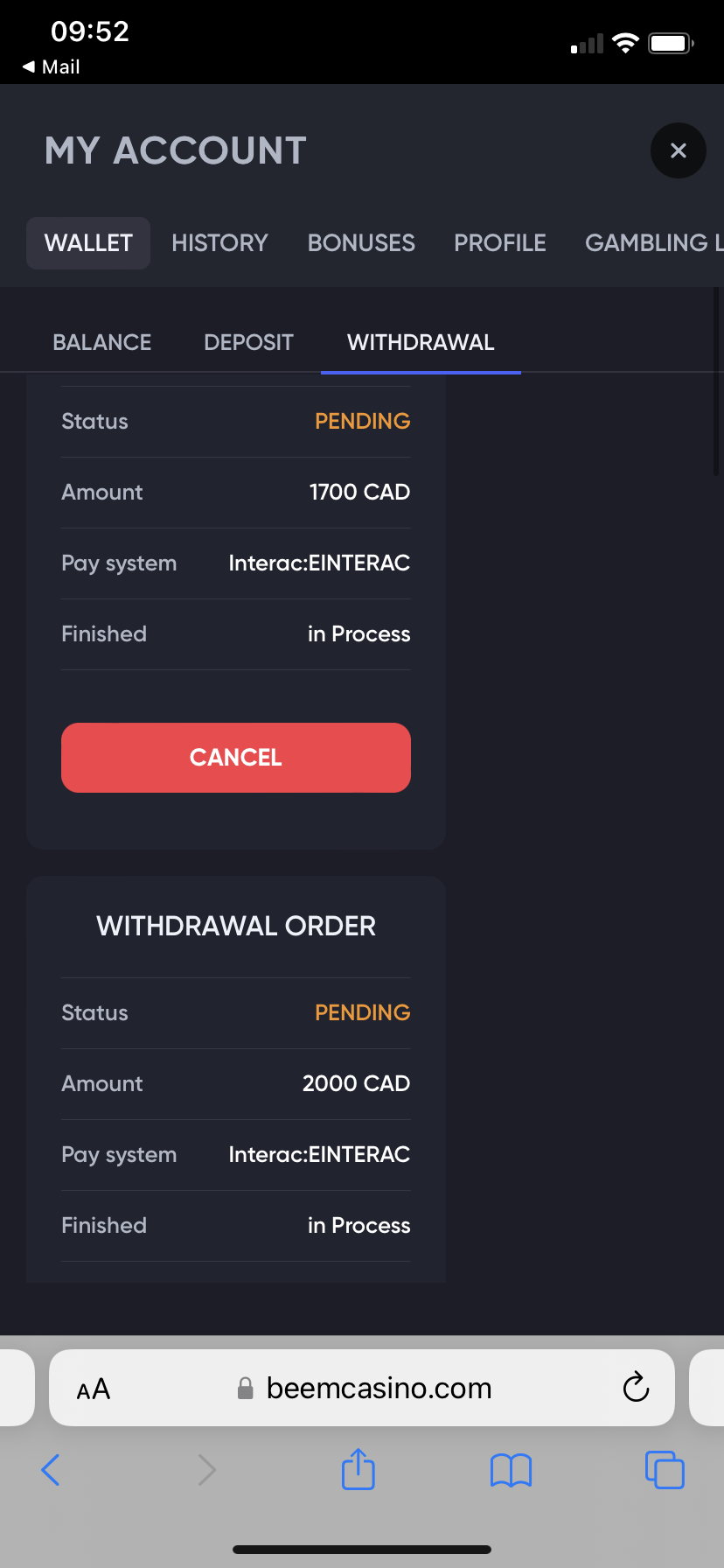Screen dimensions: 724x1568
Task: Select the Withdrawal sub-tab
Action: [x=421, y=342]
